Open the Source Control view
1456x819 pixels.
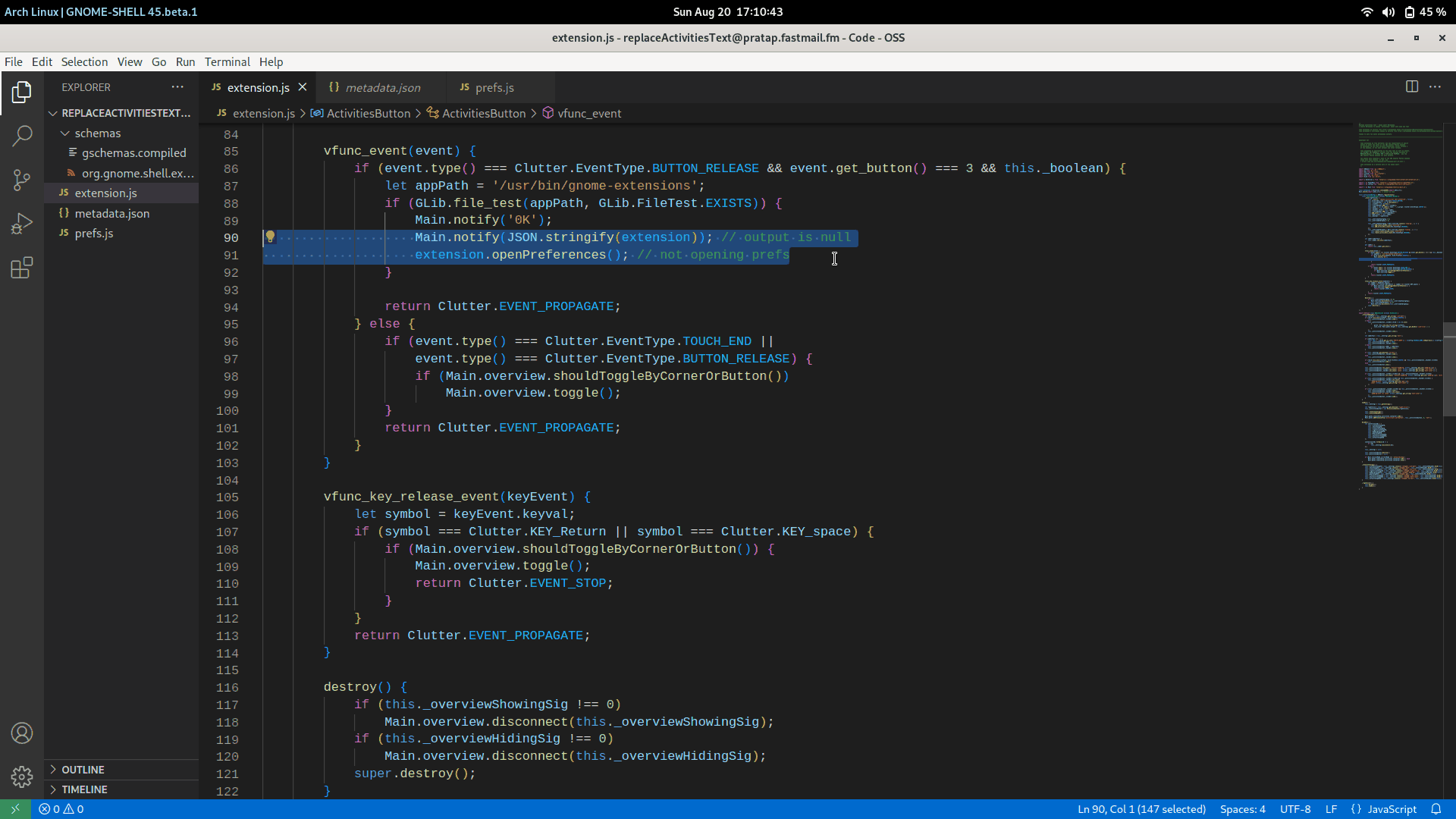click(22, 180)
